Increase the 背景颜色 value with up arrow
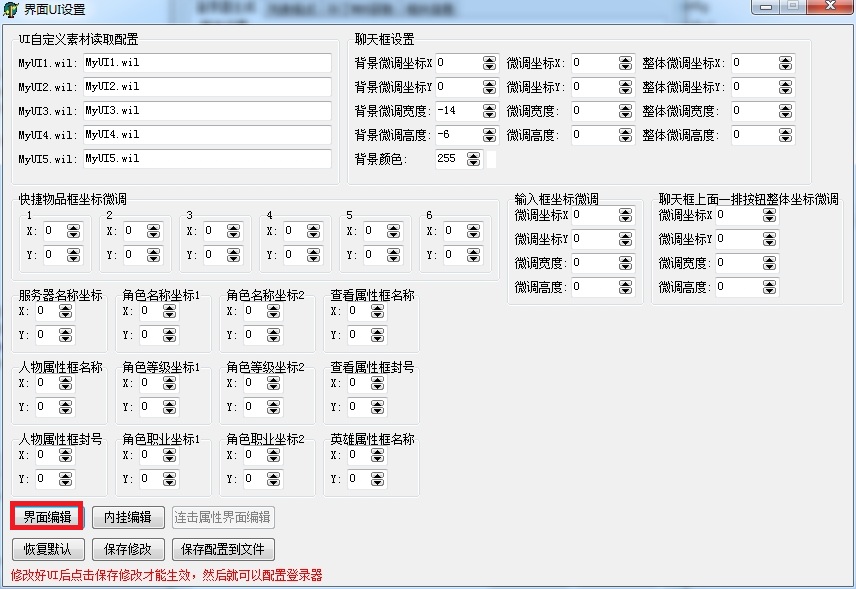Viewport: 856px width, 589px height. coord(473,155)
